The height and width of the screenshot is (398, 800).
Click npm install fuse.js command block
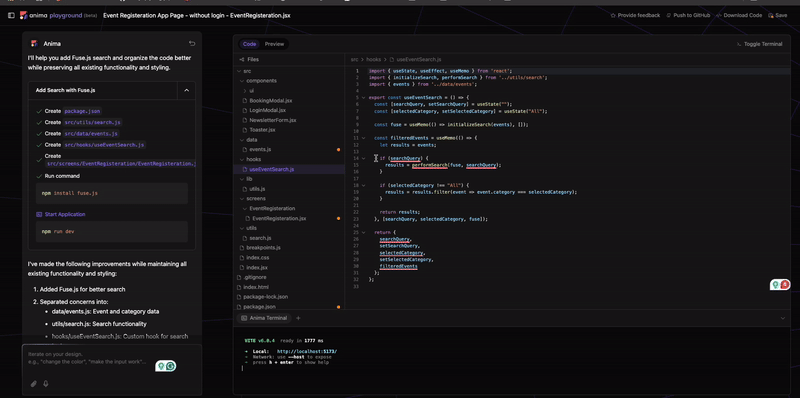[112, 193]
